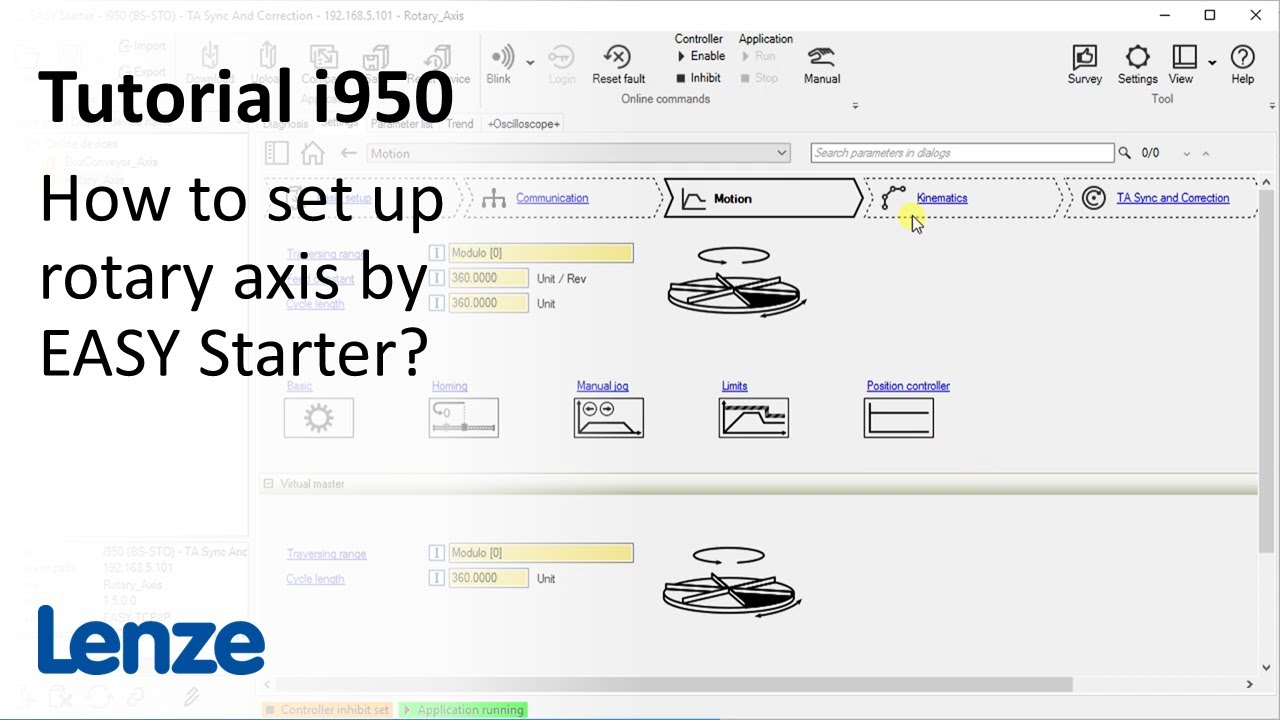Expand the Online commands toolbar overflow
Image resolution: width=1280 pixels, height=720 pixels.
[x=855, y=105]
